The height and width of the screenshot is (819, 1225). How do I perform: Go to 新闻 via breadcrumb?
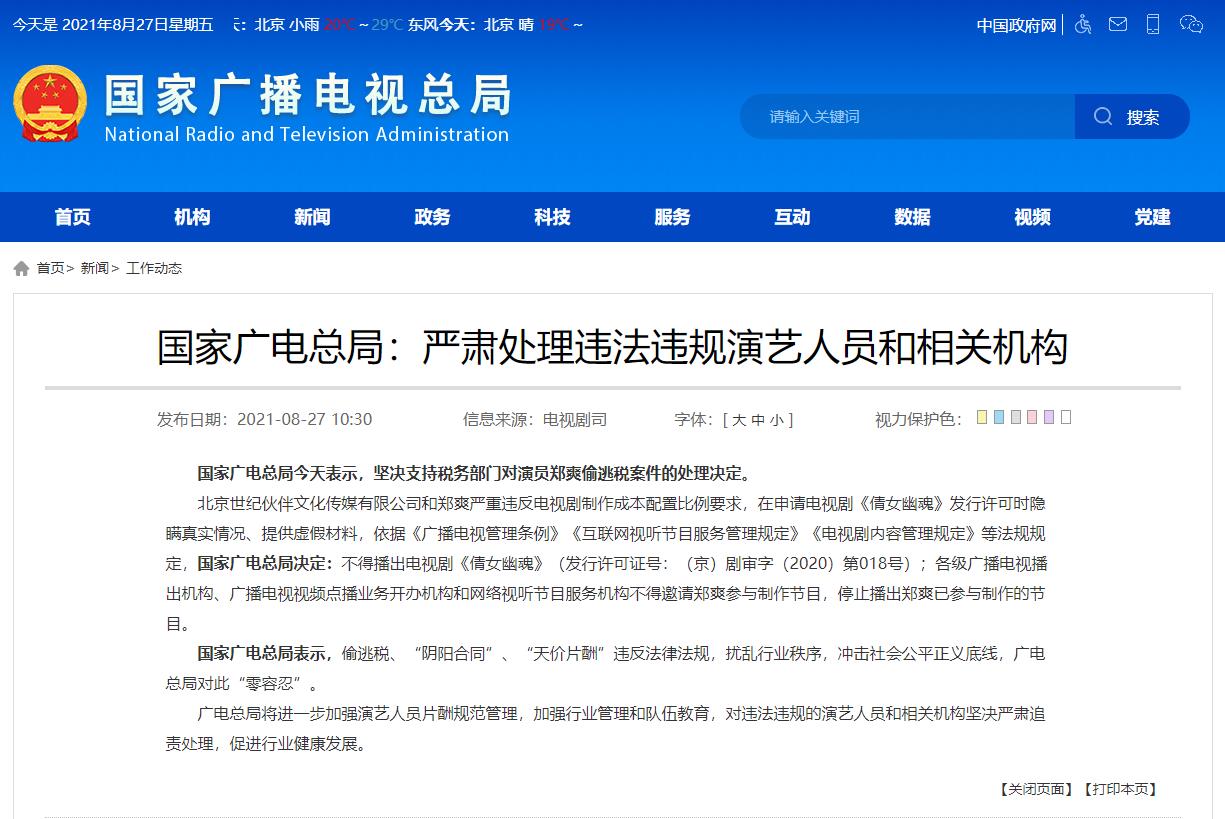(95, 268)
